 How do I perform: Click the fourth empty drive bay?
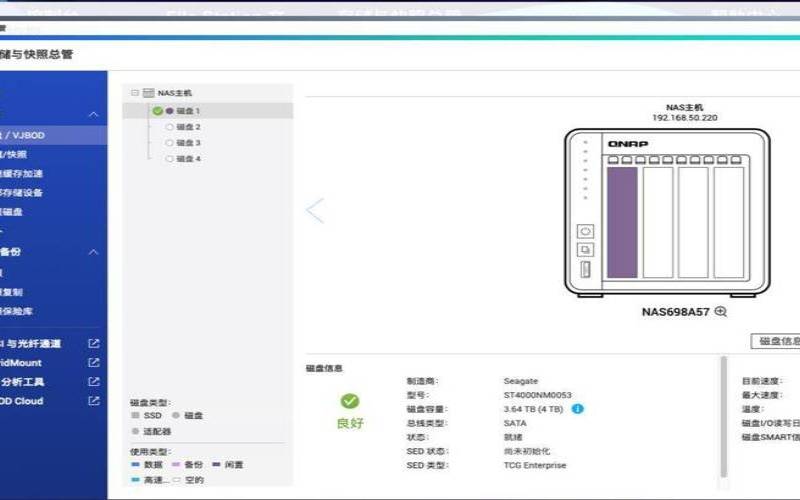[x=729, y=222]
